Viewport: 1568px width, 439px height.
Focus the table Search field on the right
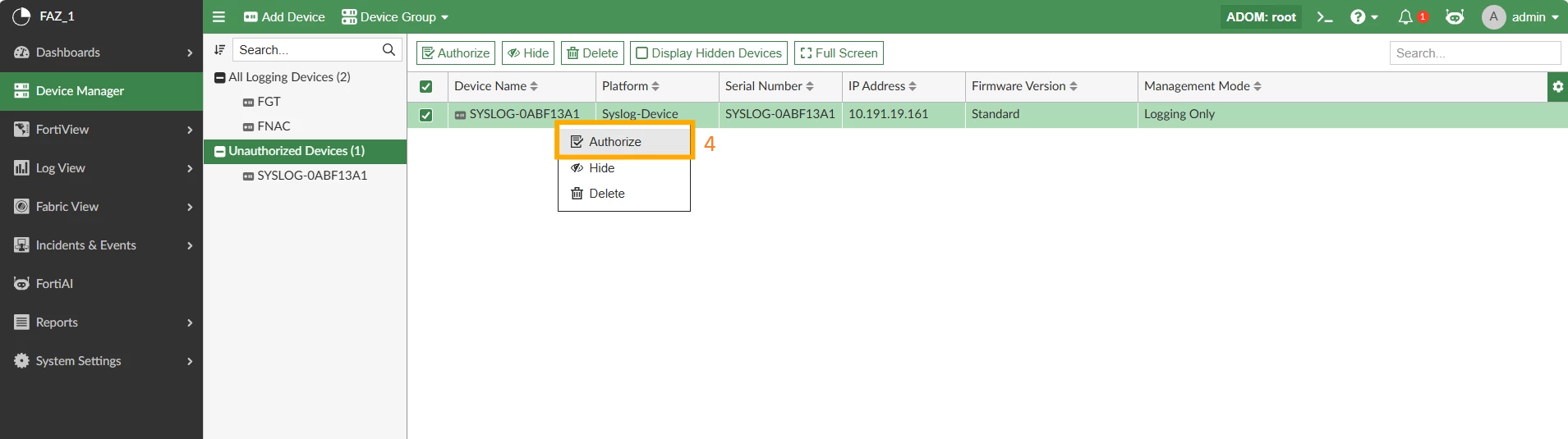pos(1475,53)
